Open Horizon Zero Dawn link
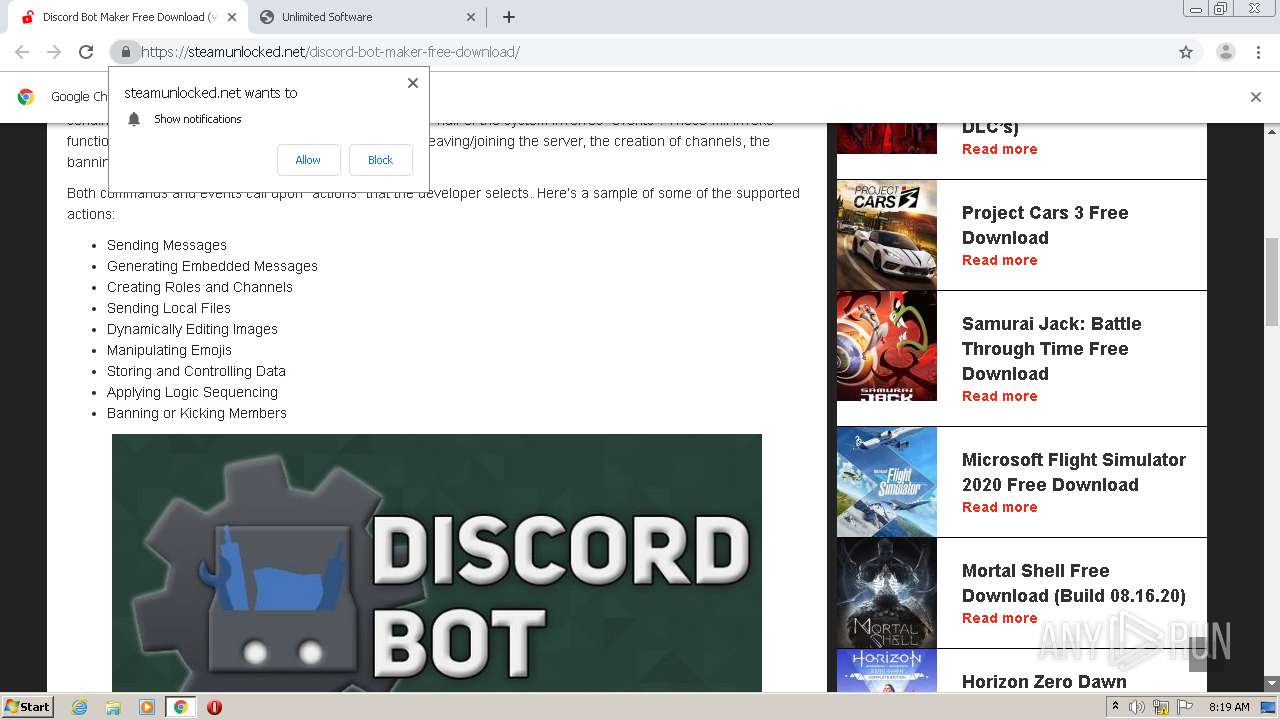The image size is (1280, 720). (1044, 682)
